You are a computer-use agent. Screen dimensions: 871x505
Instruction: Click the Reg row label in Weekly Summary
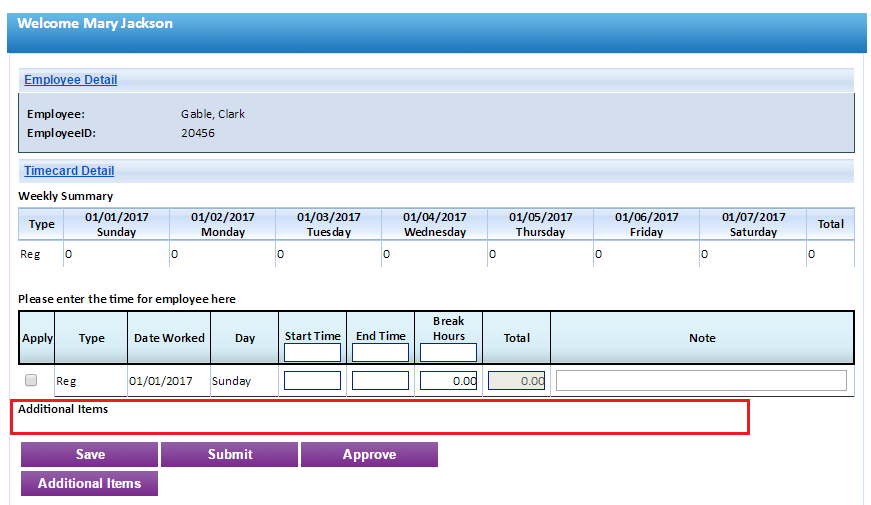[x=30, y=254]
